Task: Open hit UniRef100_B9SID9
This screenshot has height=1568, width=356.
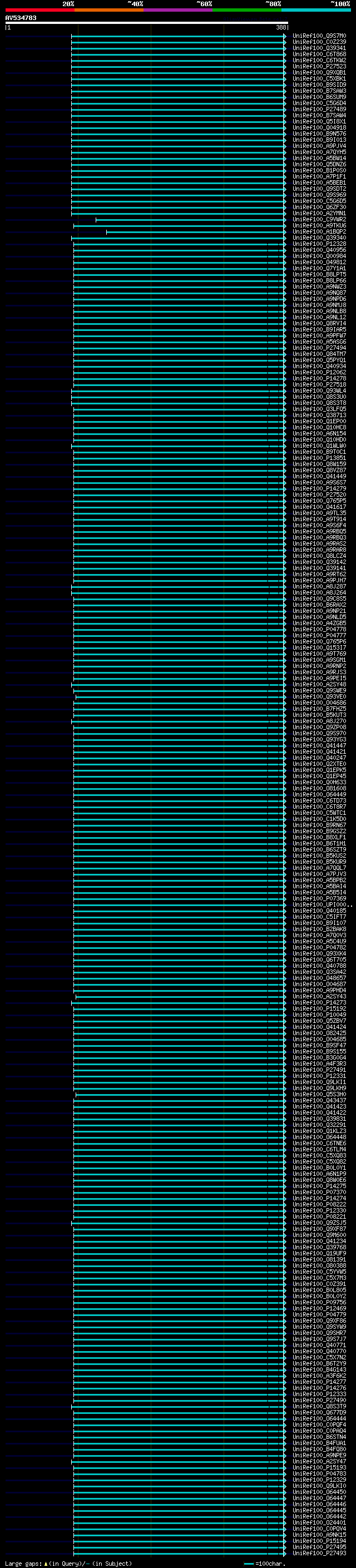Action: [319, 85]
